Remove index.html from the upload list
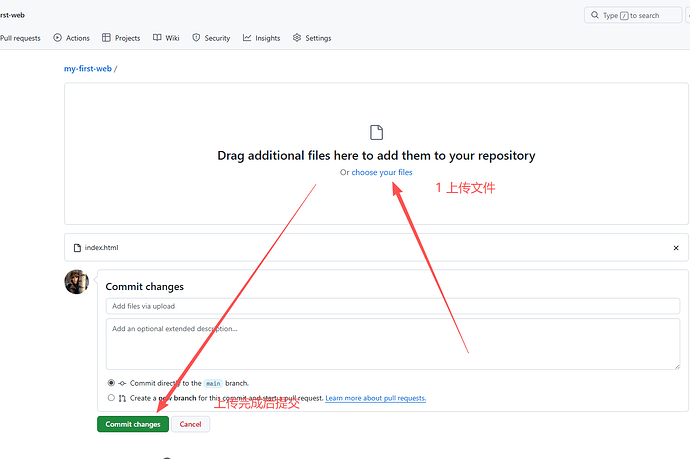Viewport: 690px width, 459px height. coord(675,247)
